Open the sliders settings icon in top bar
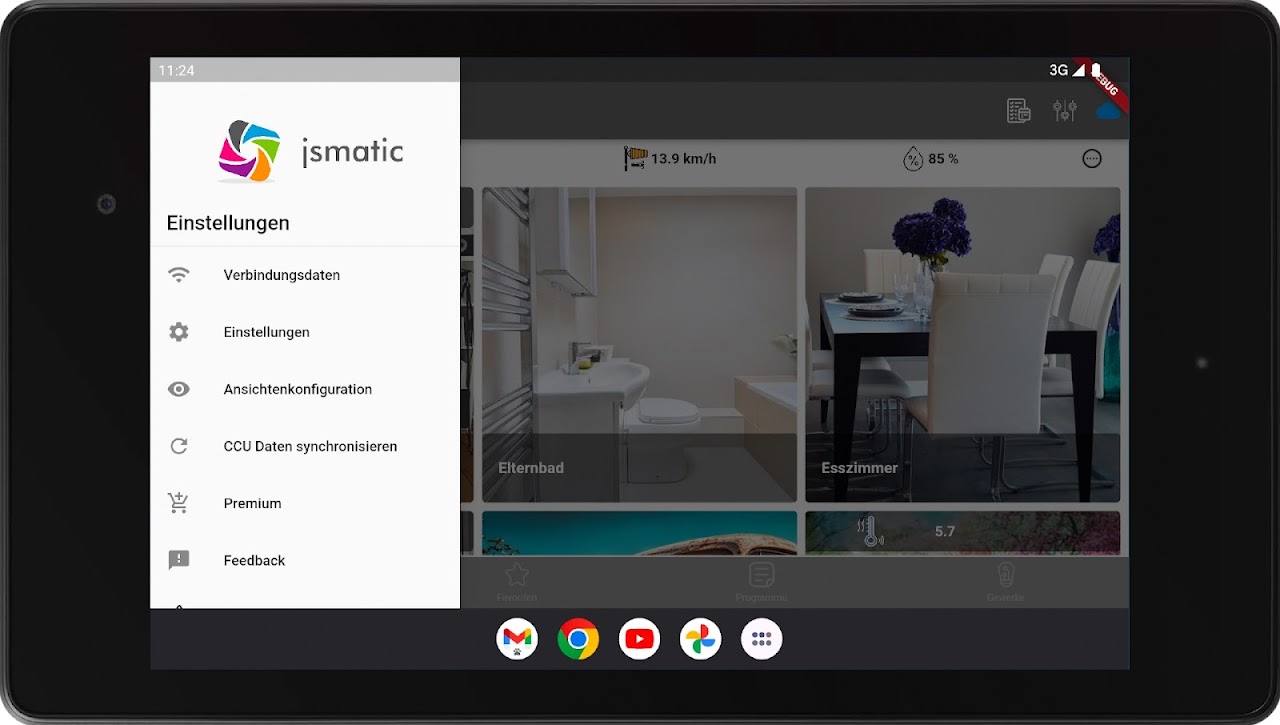 [x=1065, y=111]
